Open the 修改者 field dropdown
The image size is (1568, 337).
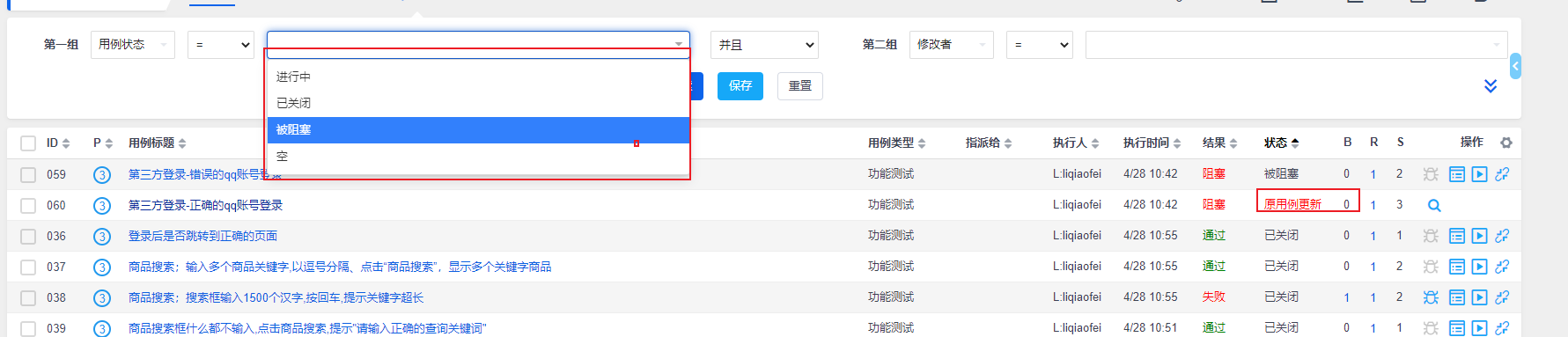point(952,45)
